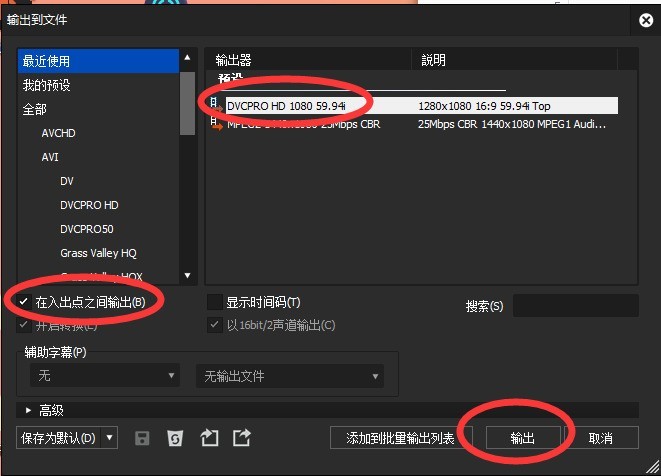Open the 无输出文件 dropdown

click(x=289, y=377)
